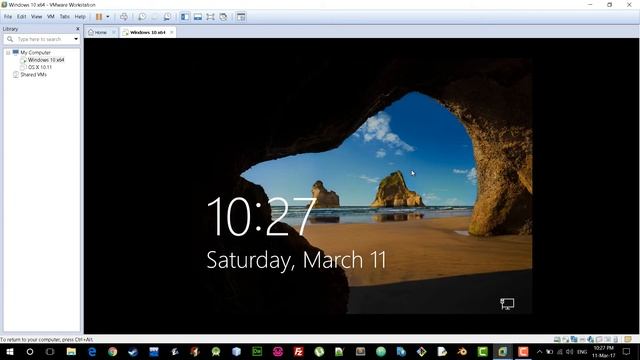Open the File menu
640x360 pixels.
click(8, 17)
